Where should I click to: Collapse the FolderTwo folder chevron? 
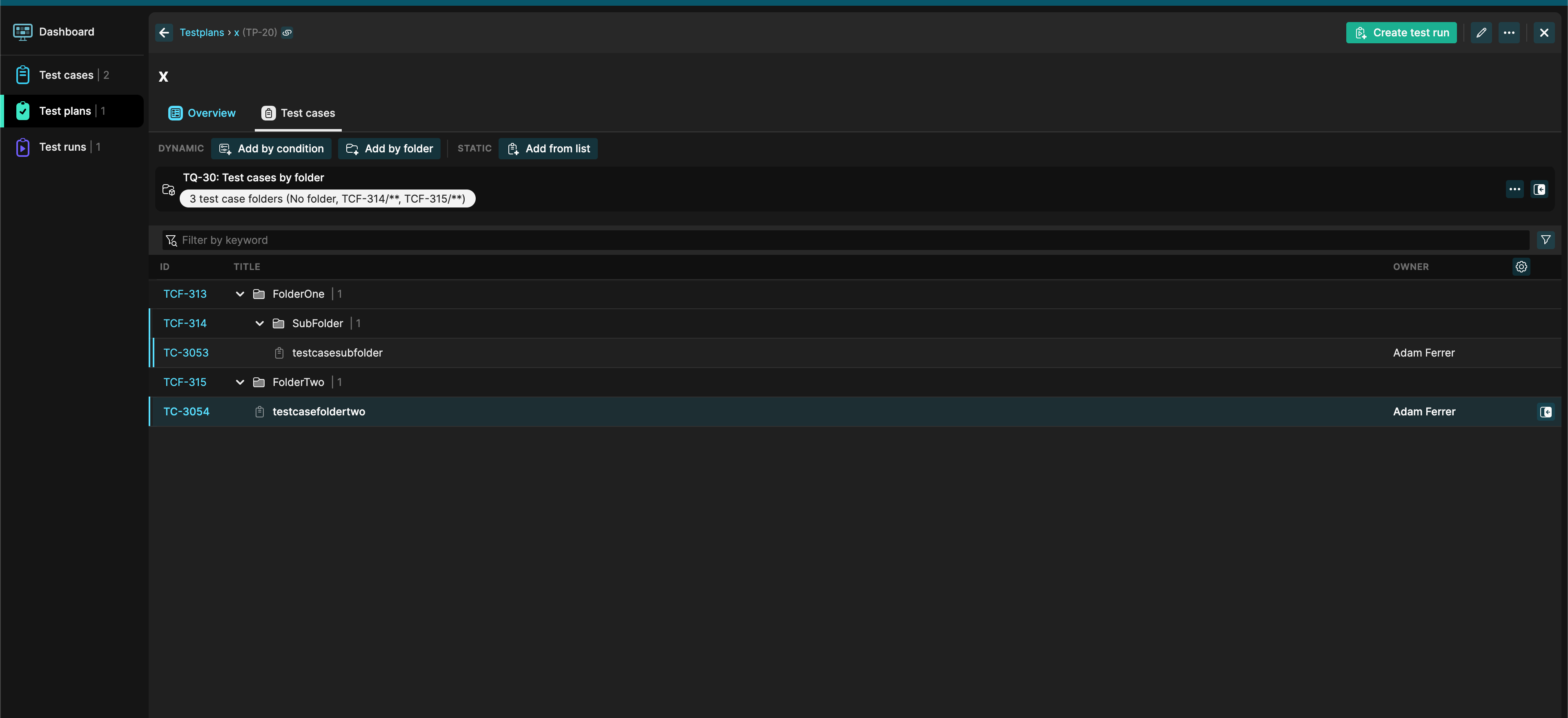(240, 382)
